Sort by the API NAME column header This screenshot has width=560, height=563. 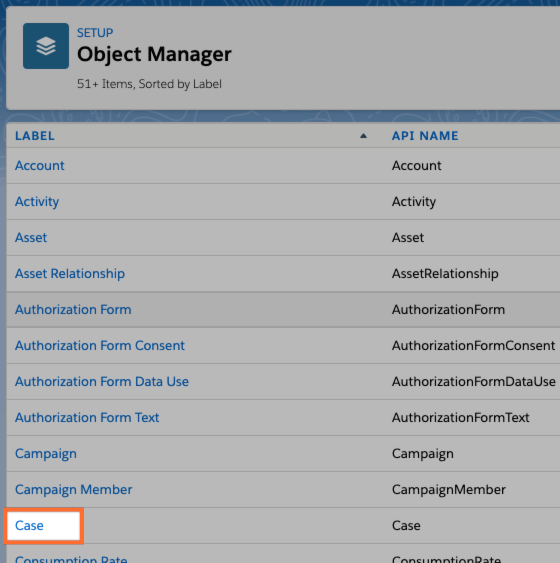pyautogui.click(x=425, y=136)
